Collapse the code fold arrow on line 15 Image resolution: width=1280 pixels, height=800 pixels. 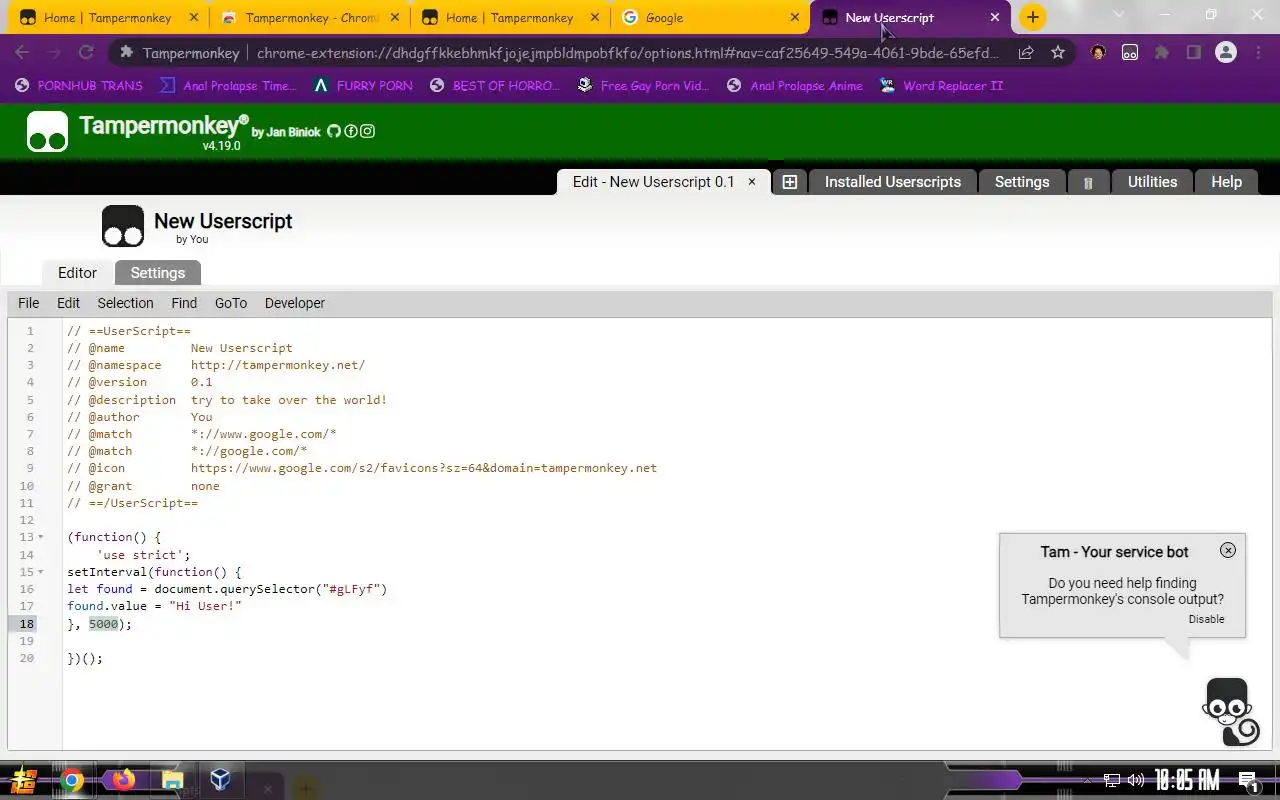pyautogui.click(x=41, y=572)
